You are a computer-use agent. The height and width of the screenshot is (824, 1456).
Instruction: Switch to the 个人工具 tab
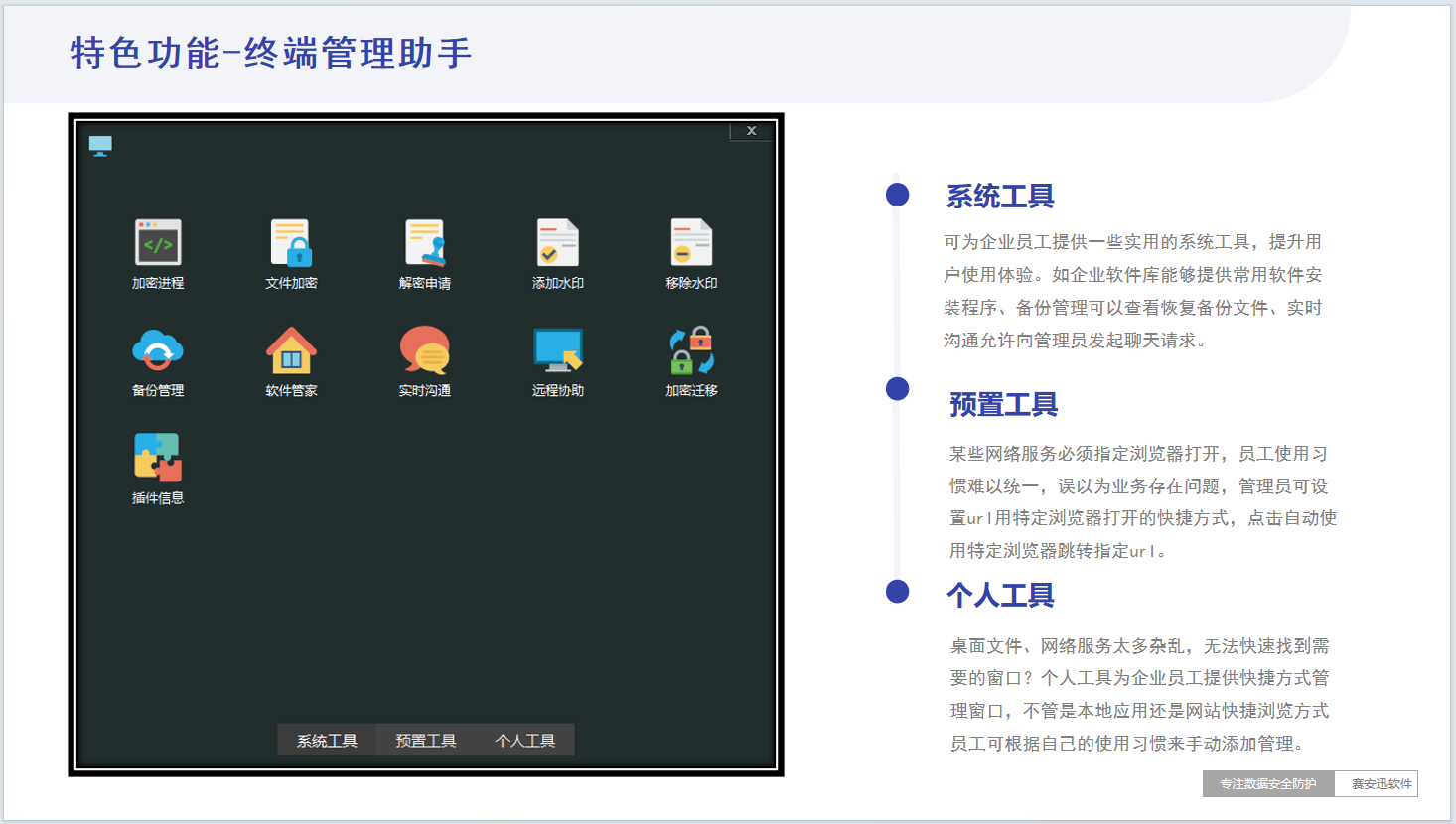pyautogui.click(x=525, y=741)
